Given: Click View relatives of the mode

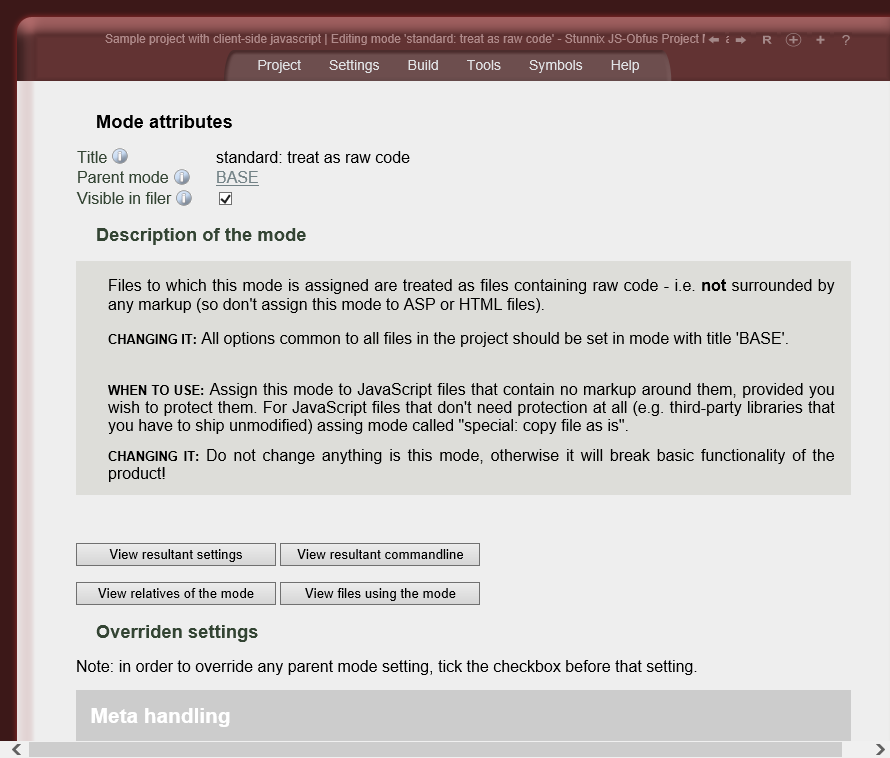Looking at the screenshot, I should coord(176,593).
